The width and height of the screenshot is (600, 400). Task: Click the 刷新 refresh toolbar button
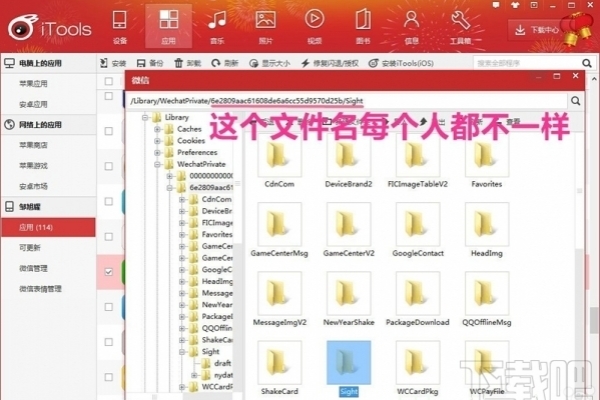point(225,63)
